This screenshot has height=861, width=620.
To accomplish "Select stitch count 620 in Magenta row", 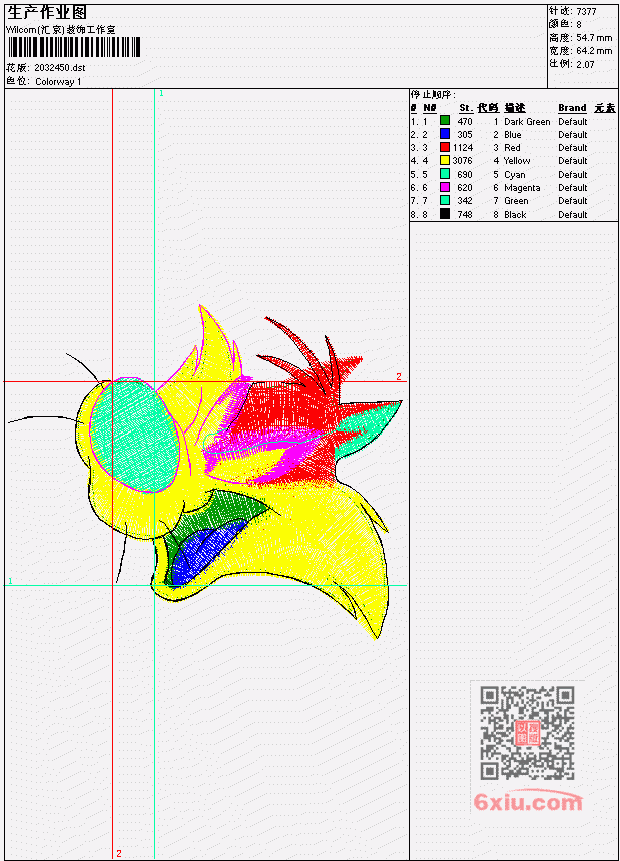I will tap(465, 188).
